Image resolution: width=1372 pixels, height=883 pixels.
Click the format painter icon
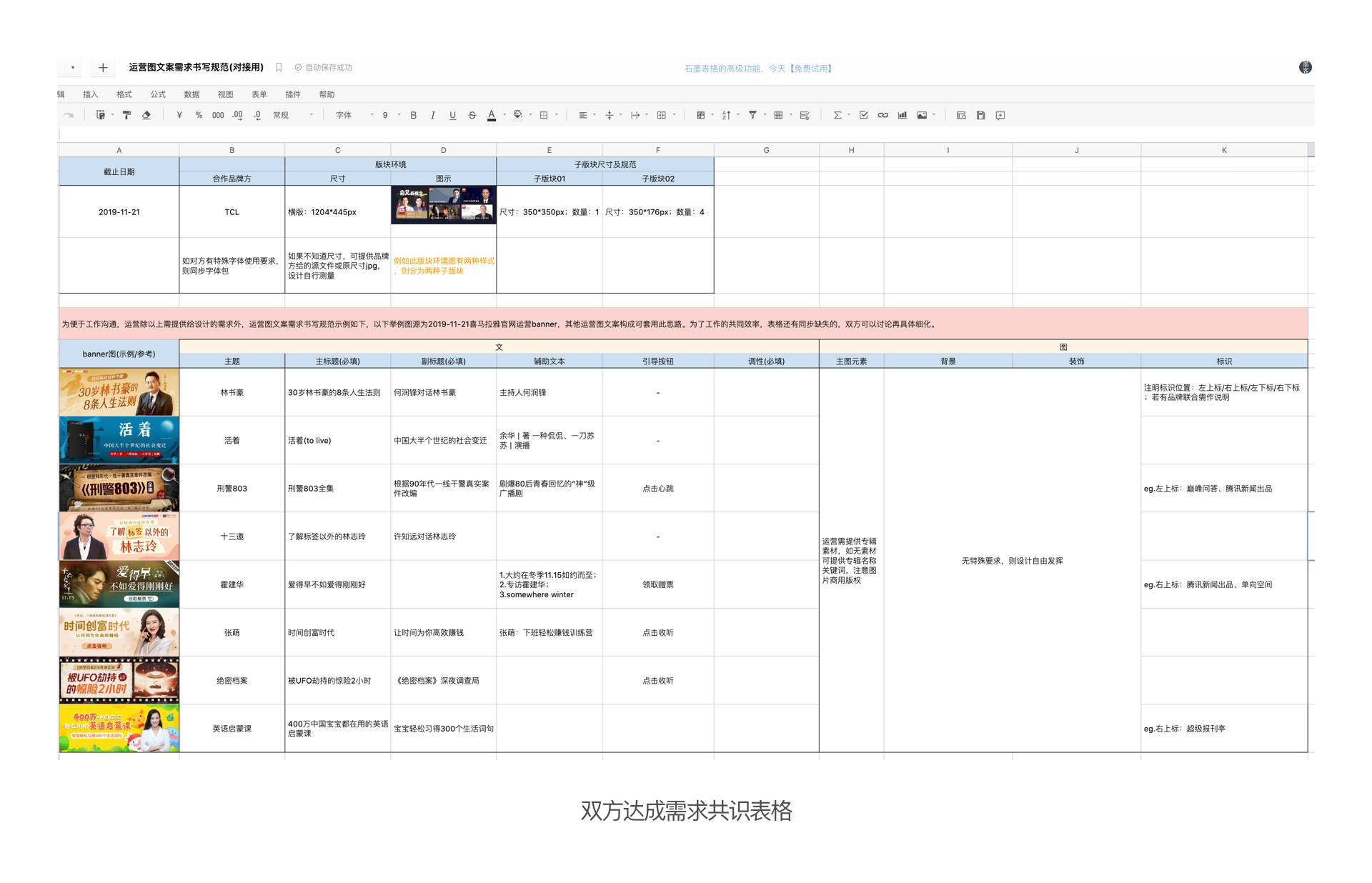[x=126, y=115]
